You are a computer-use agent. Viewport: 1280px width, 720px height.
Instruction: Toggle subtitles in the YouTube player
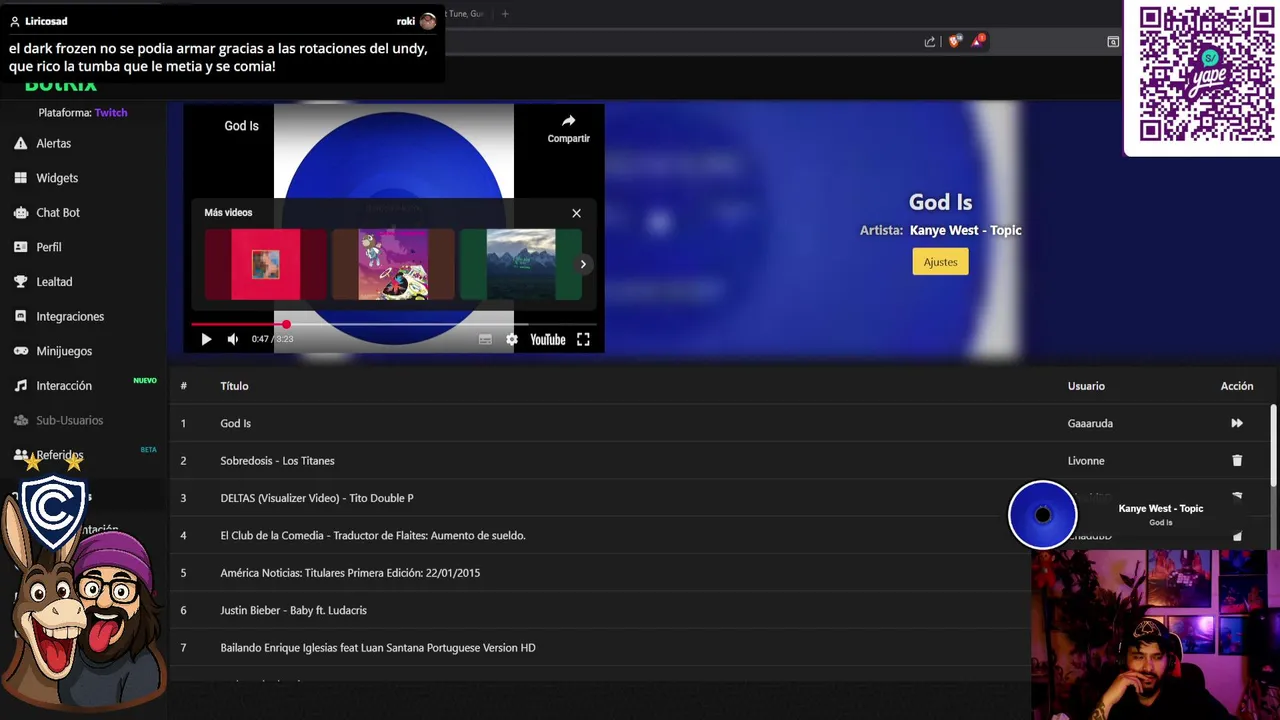click(x=485, y=340)
